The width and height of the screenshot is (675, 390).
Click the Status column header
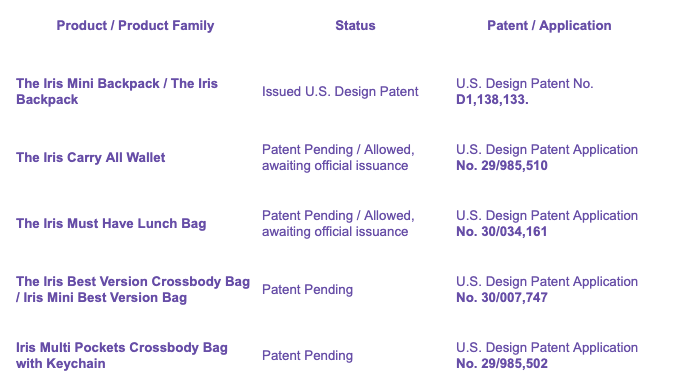click(x=355, y=25)
